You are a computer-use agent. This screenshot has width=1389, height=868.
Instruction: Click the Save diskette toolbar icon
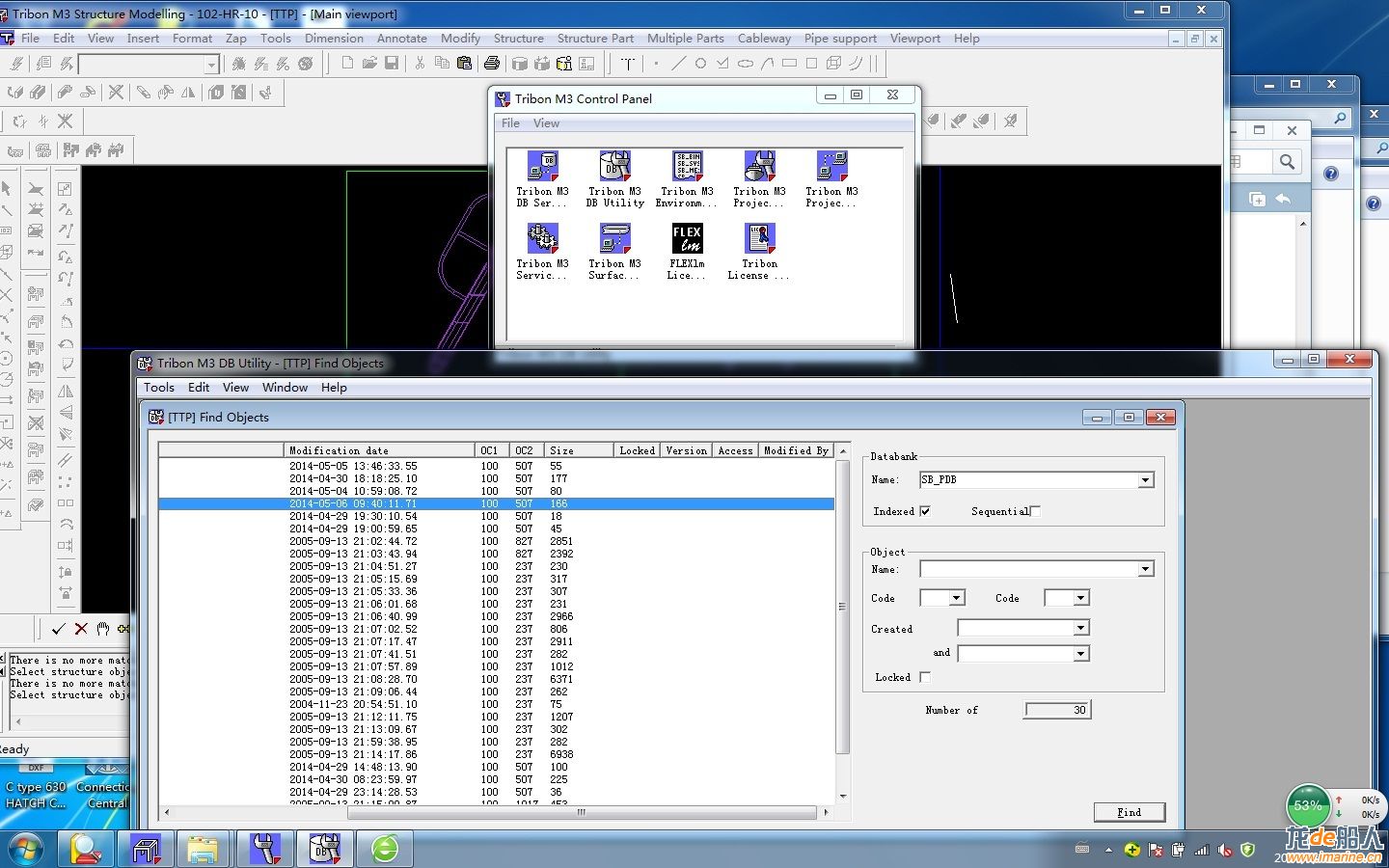(x=392, y=64)
